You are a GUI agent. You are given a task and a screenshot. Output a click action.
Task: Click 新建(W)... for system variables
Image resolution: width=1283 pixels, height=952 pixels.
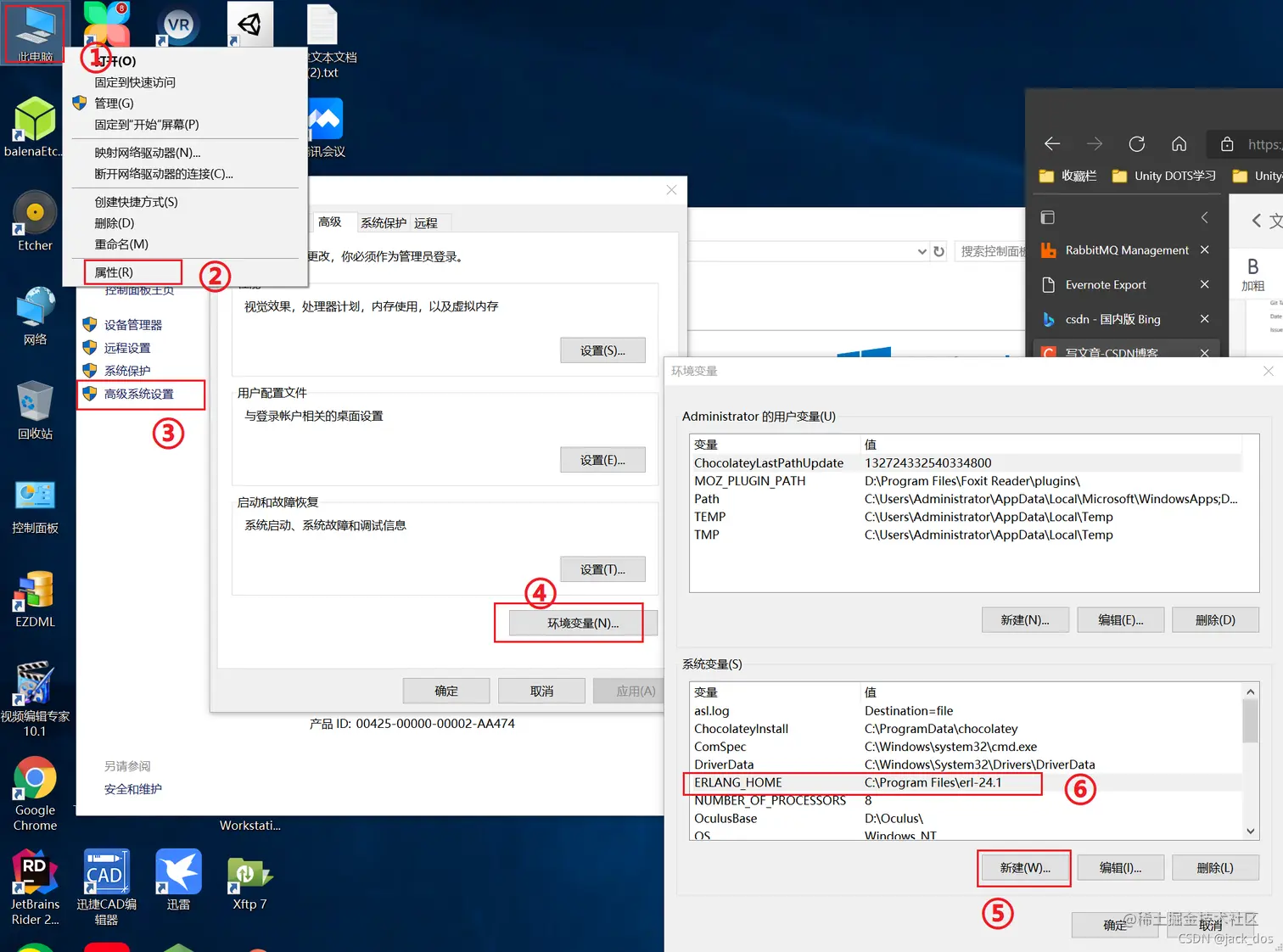point(1025,868)
